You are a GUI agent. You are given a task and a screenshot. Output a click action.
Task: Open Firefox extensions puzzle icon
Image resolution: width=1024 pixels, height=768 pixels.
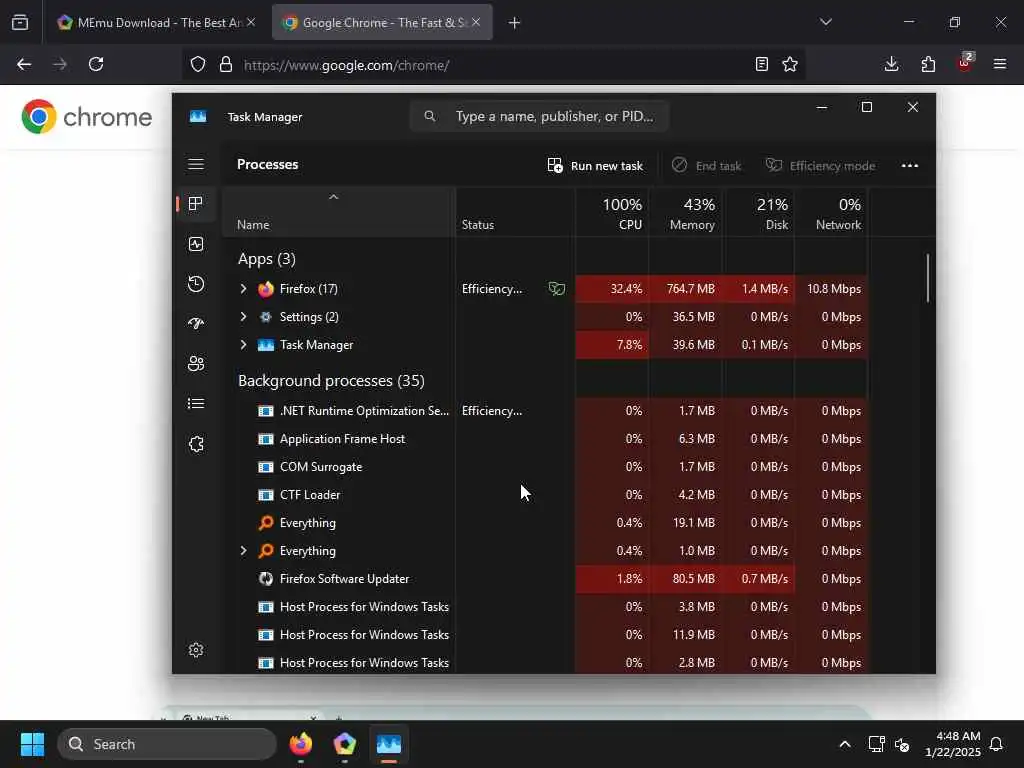coord(928,64)
